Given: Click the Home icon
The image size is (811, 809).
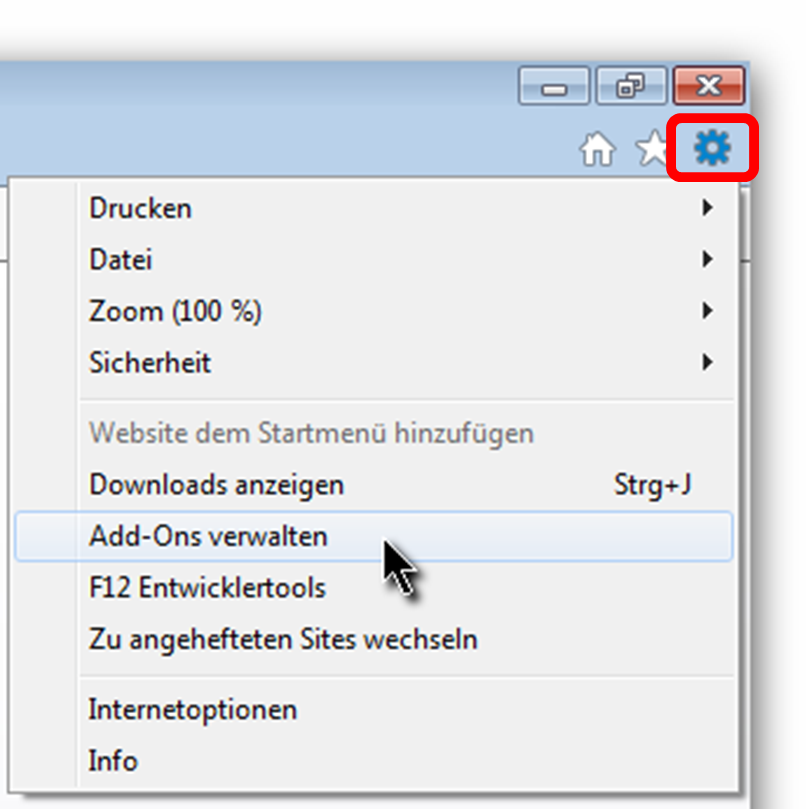Looking at the screenshot, I should (x=597, y=149).
